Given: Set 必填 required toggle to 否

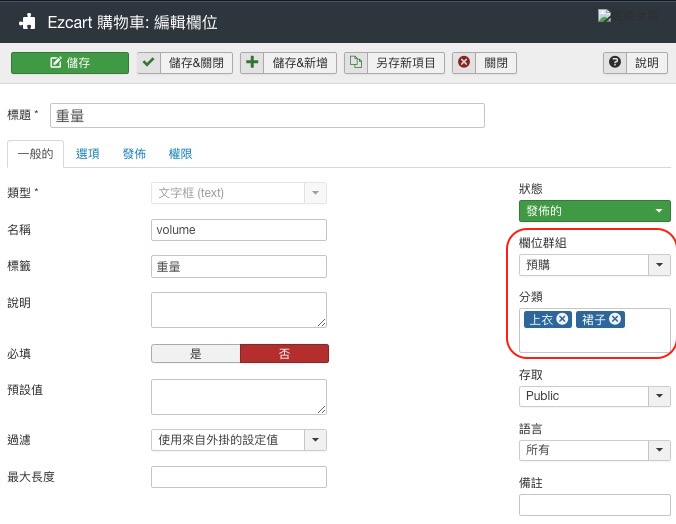Looking at the screenshot, I should coord(284,354).
